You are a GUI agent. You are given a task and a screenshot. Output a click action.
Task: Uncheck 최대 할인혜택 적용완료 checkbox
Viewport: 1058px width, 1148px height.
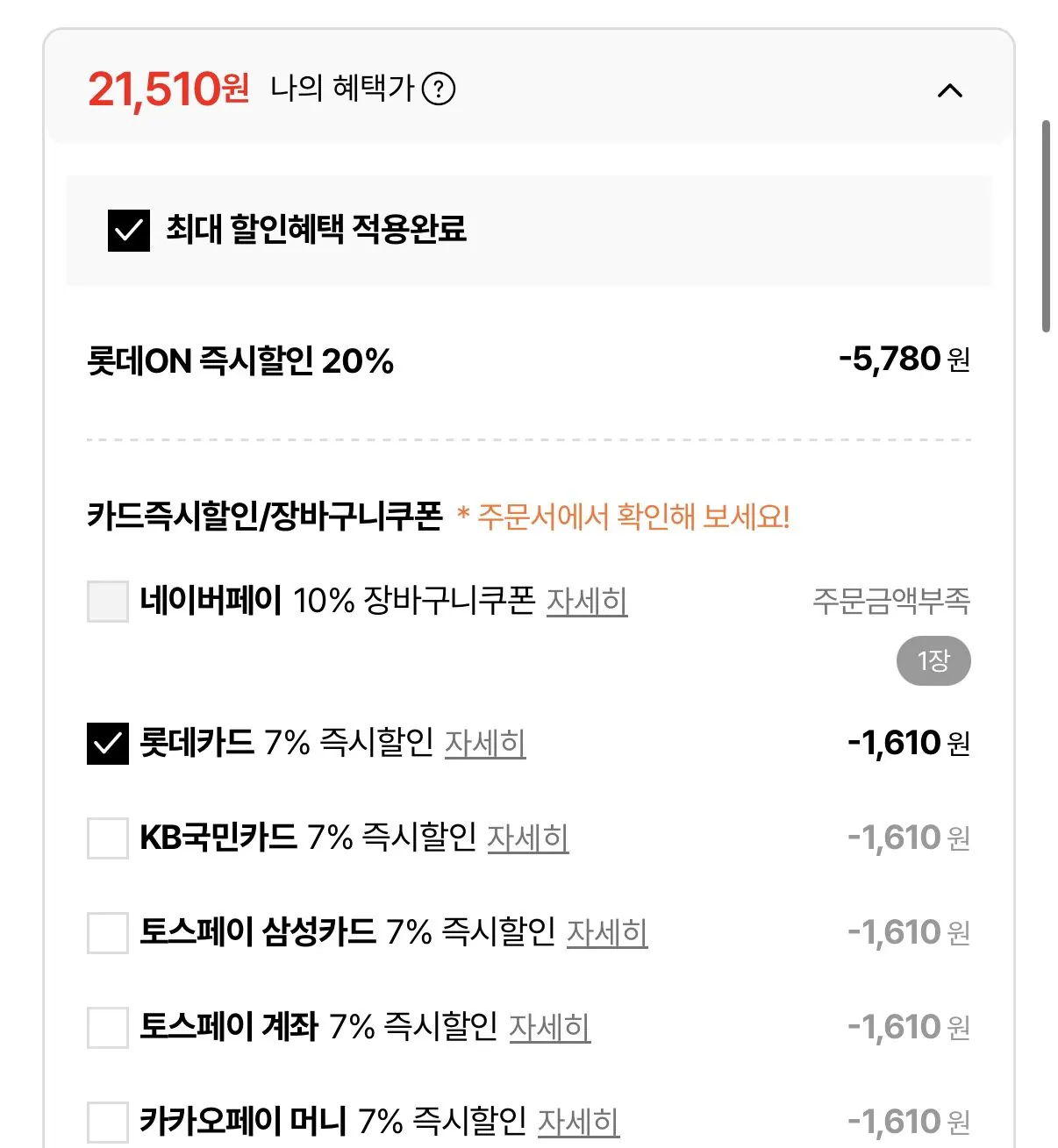point(129,230)
